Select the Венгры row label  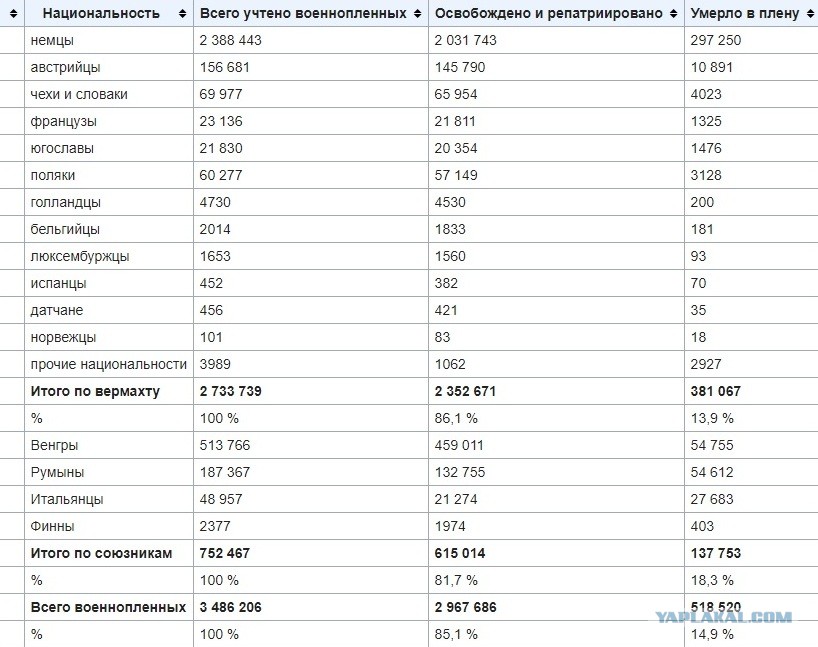55,445
